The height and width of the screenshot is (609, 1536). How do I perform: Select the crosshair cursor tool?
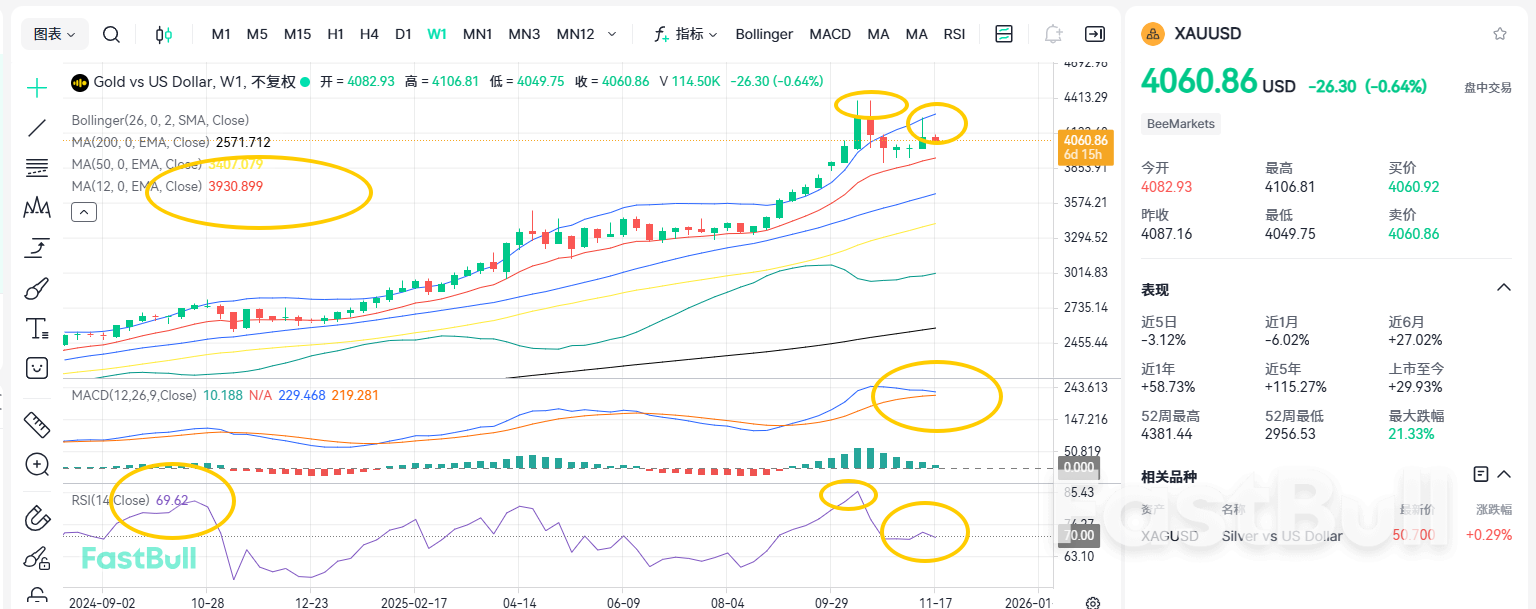(x=36, y=87)
